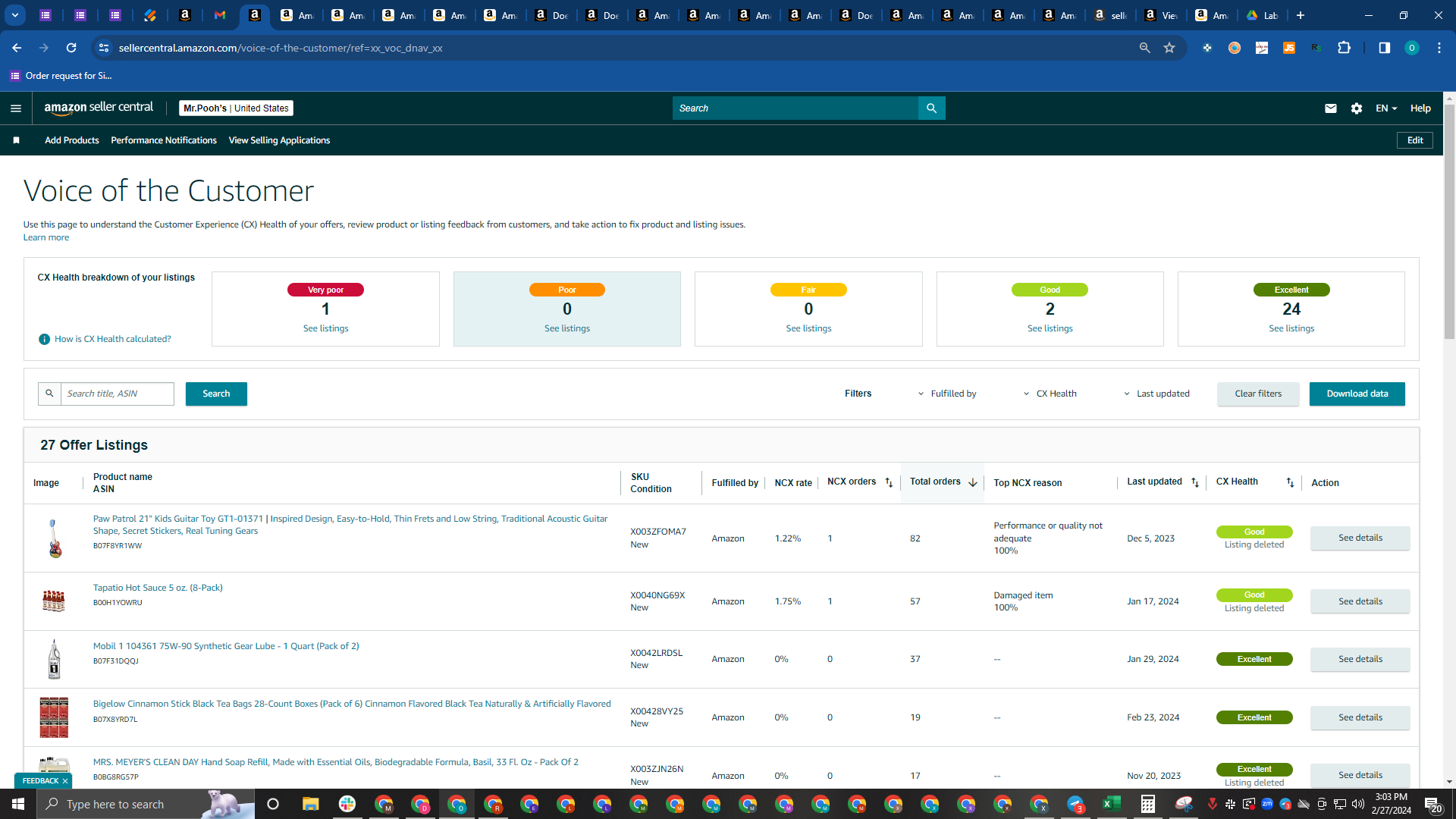Screen dimensions: 1456x819
Task: Sort the table by NCX orders
Action: pos(889,483)
